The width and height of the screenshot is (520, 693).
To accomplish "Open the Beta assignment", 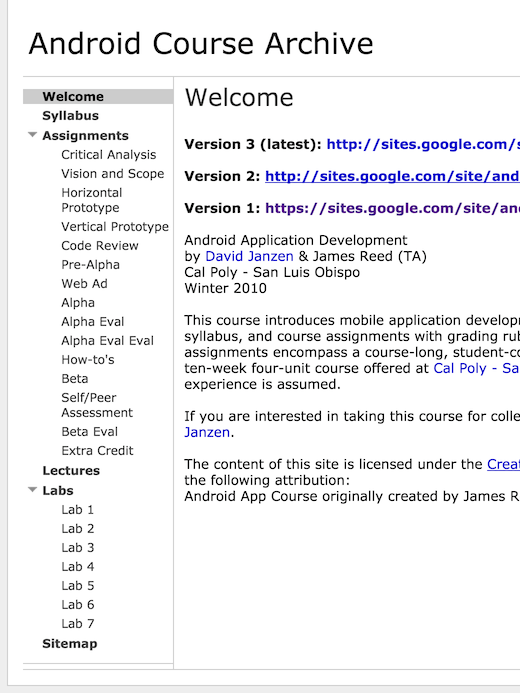I will click(75, 379).
